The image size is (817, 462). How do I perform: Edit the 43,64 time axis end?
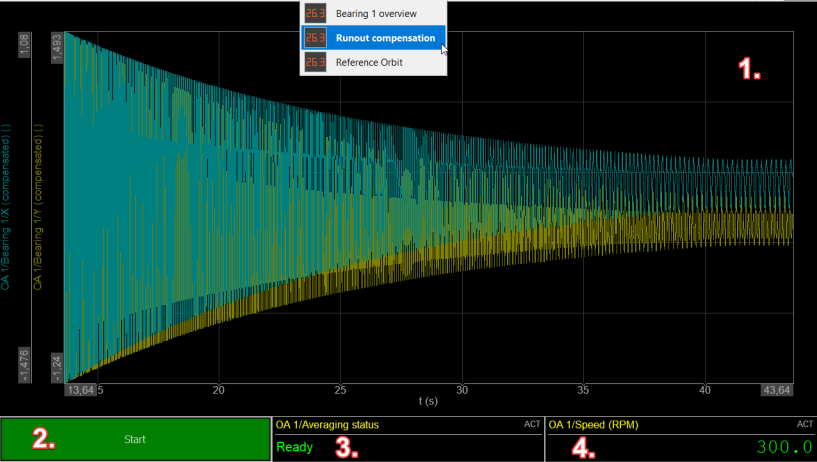pos(777,390)
